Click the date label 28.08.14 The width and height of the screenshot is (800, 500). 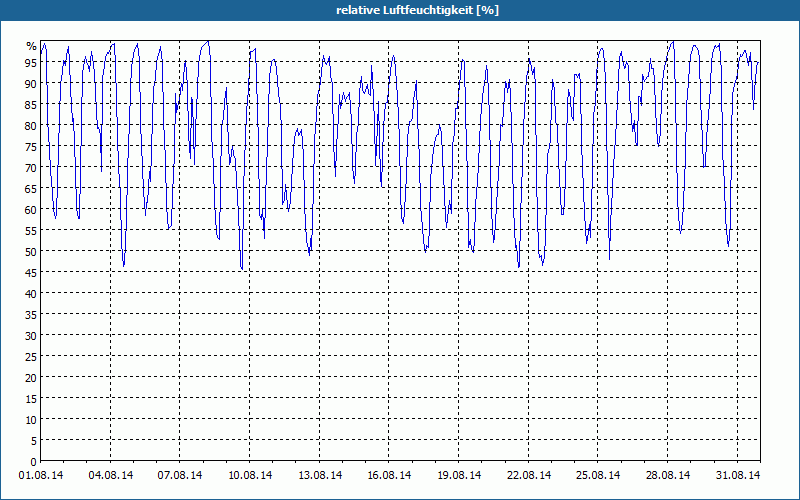pos(668,475)
